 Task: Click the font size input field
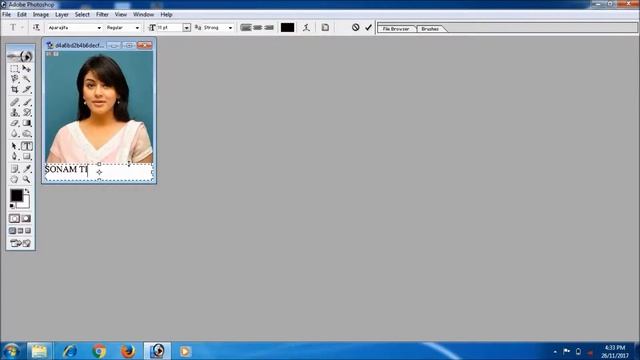coord(169,27)
